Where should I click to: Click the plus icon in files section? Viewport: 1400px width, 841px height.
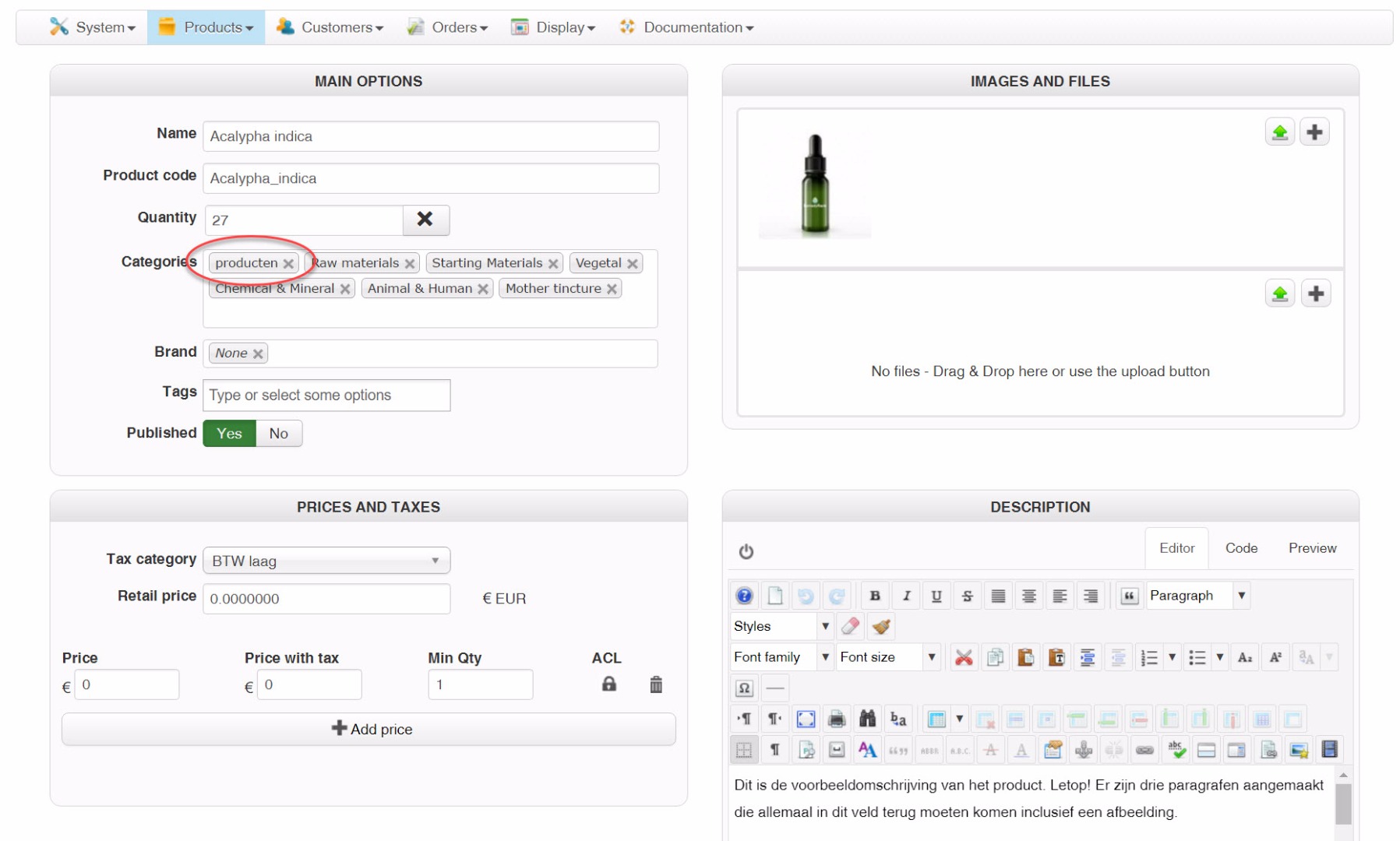click(x=1315, y=294)
